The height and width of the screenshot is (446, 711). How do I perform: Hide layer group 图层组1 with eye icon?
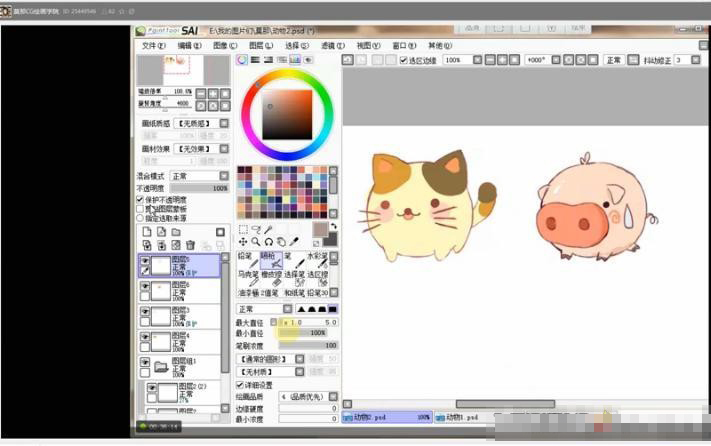pos(145,362)
